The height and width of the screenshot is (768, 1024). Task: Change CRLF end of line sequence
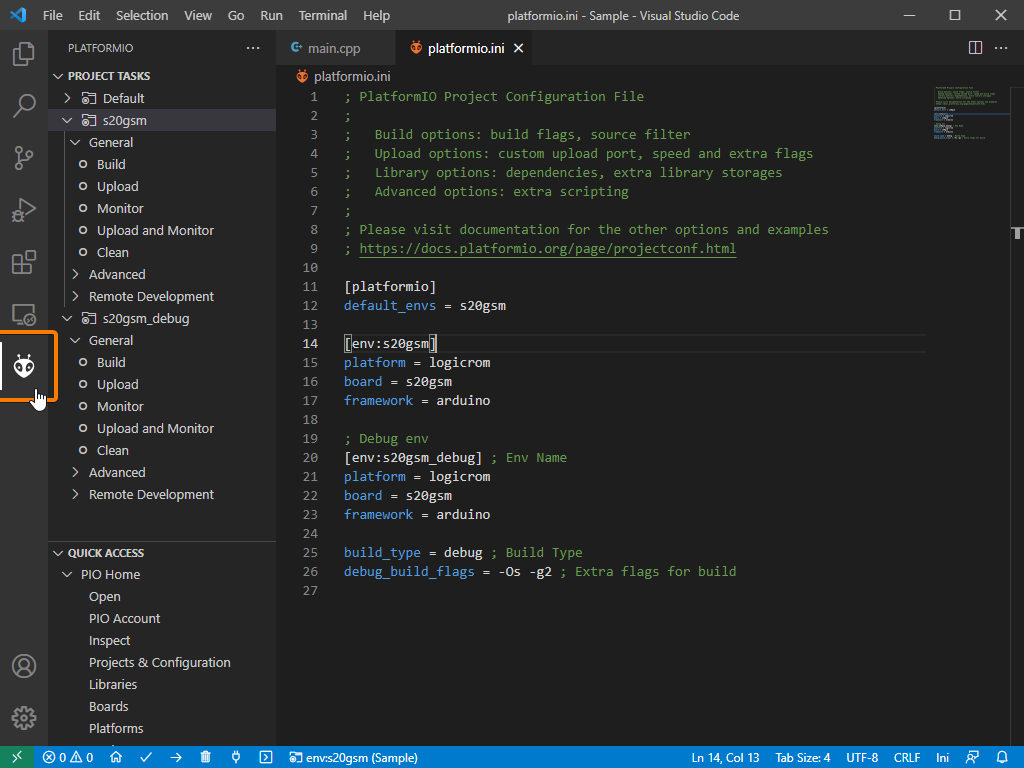pyautogui.click(x=906, y=757)
